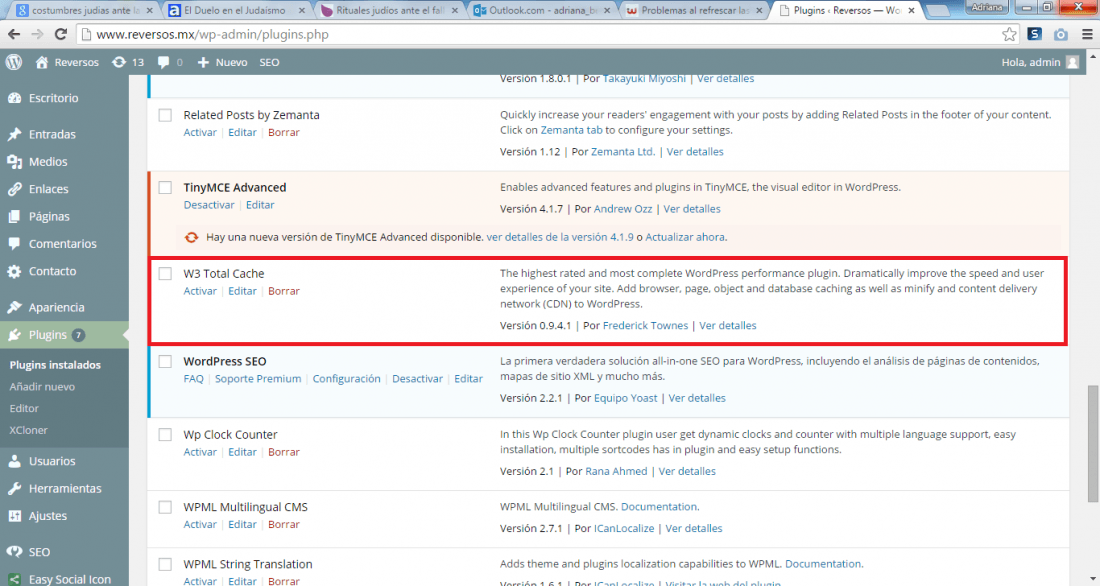Open the XCloner submenu item
The image size is (1100, 586).
coord(29,430)
